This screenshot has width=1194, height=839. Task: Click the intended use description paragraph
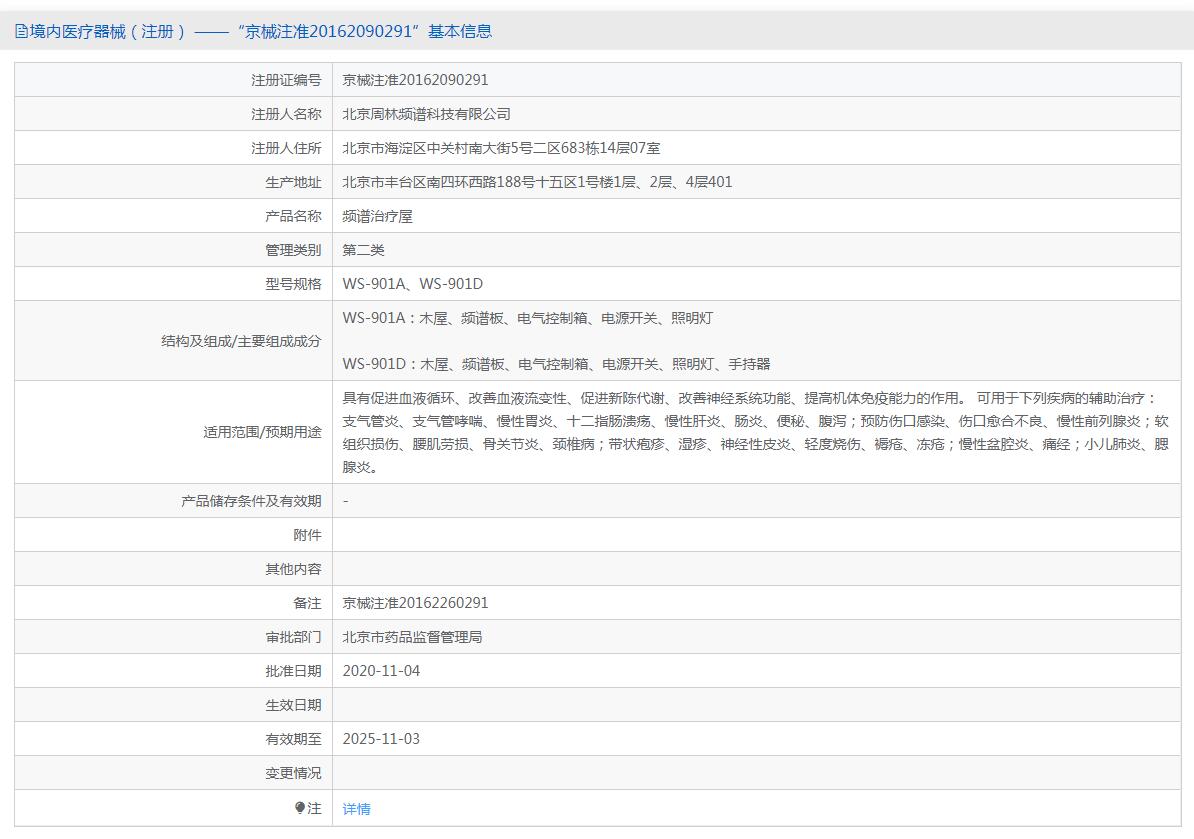tap(755, 432)
